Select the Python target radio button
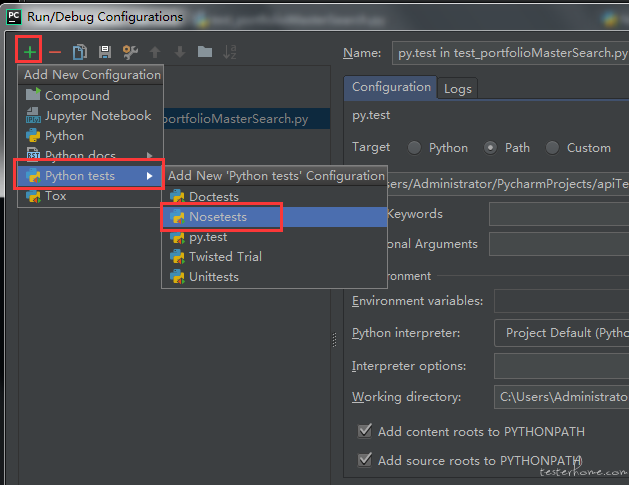The image size is (629, 485). click(x=414, y=148)
